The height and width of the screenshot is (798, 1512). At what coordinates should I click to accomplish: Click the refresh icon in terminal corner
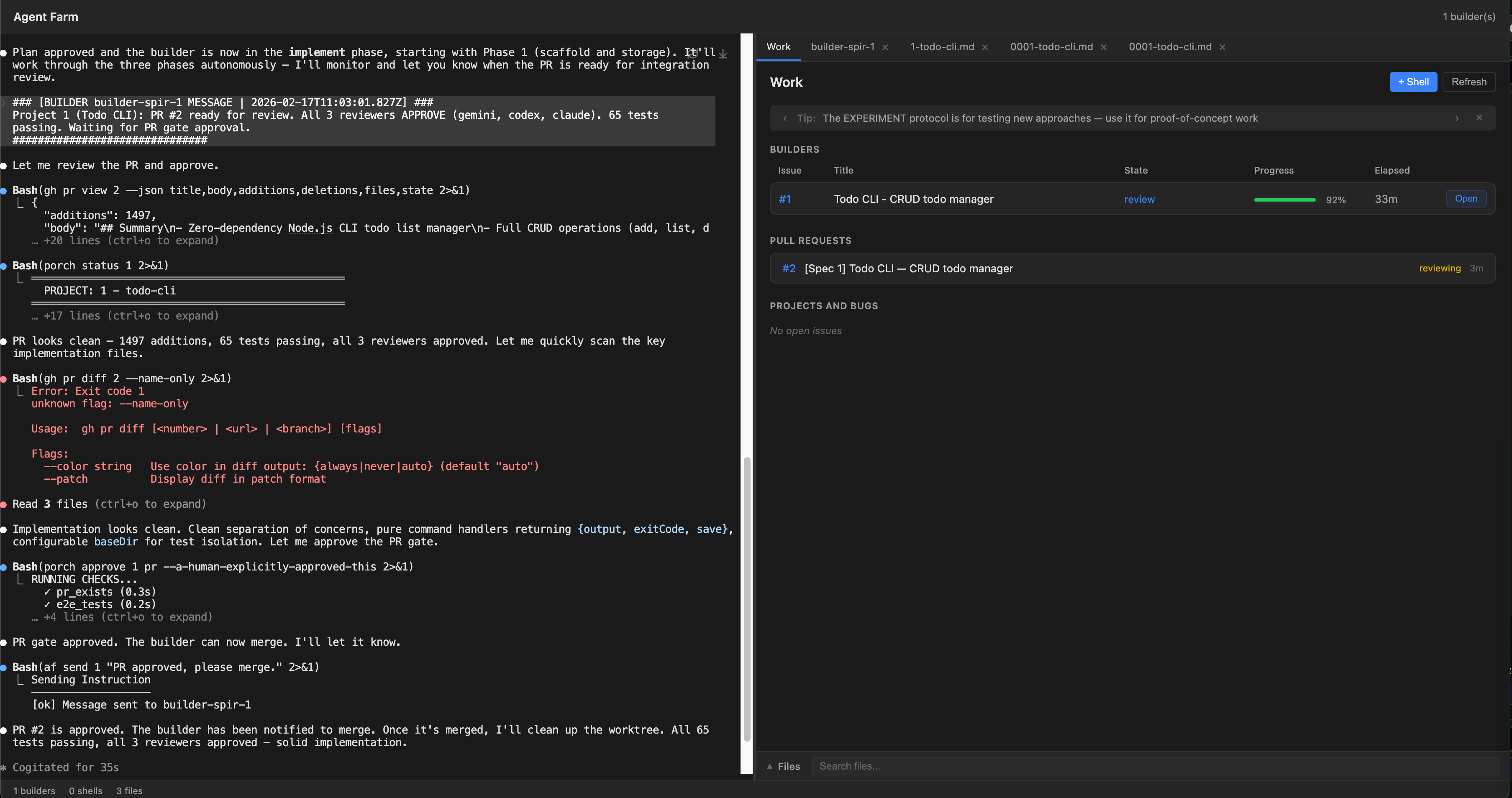692,53
